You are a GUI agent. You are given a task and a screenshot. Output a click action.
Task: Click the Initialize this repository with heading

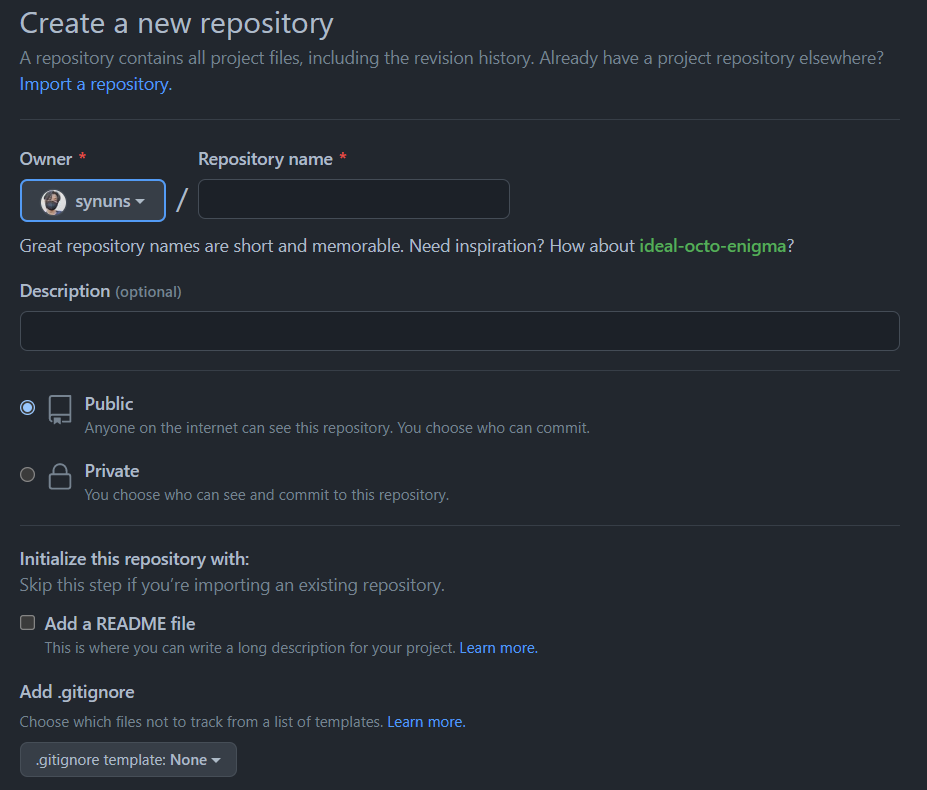tap(134, 559)
